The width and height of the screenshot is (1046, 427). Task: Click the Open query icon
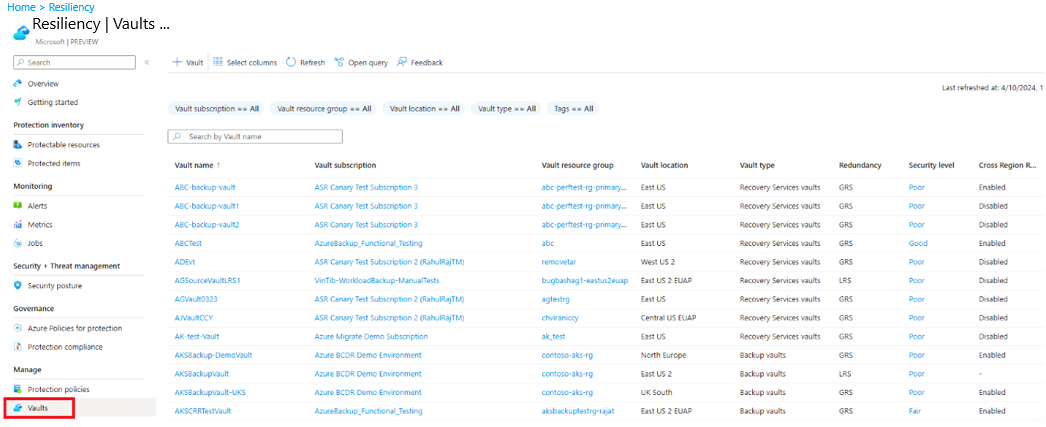[x=339, y=62]
